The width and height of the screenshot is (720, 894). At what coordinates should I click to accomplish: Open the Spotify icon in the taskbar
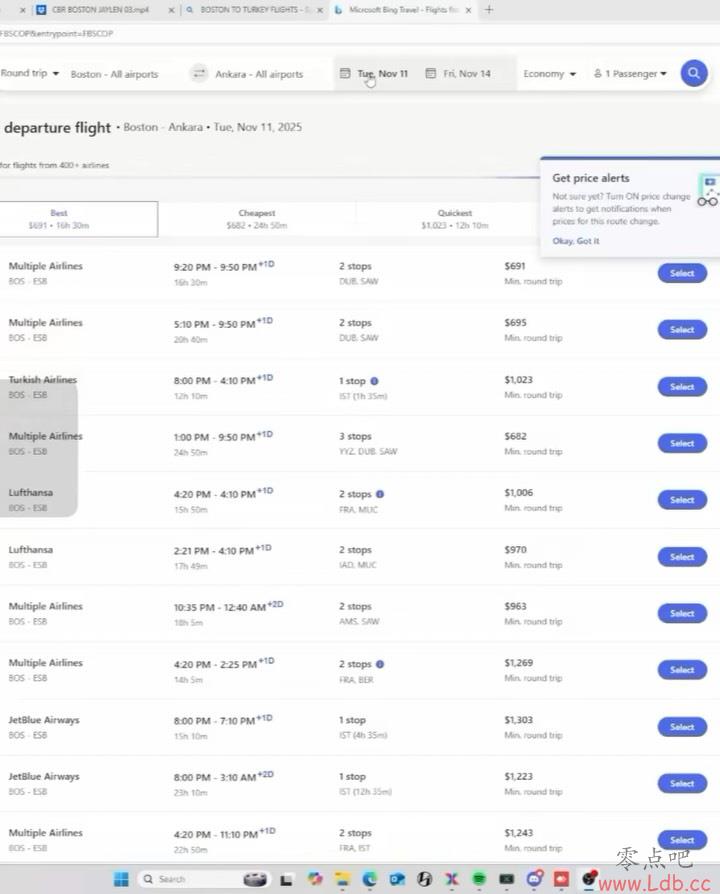[x=478, y=879]
